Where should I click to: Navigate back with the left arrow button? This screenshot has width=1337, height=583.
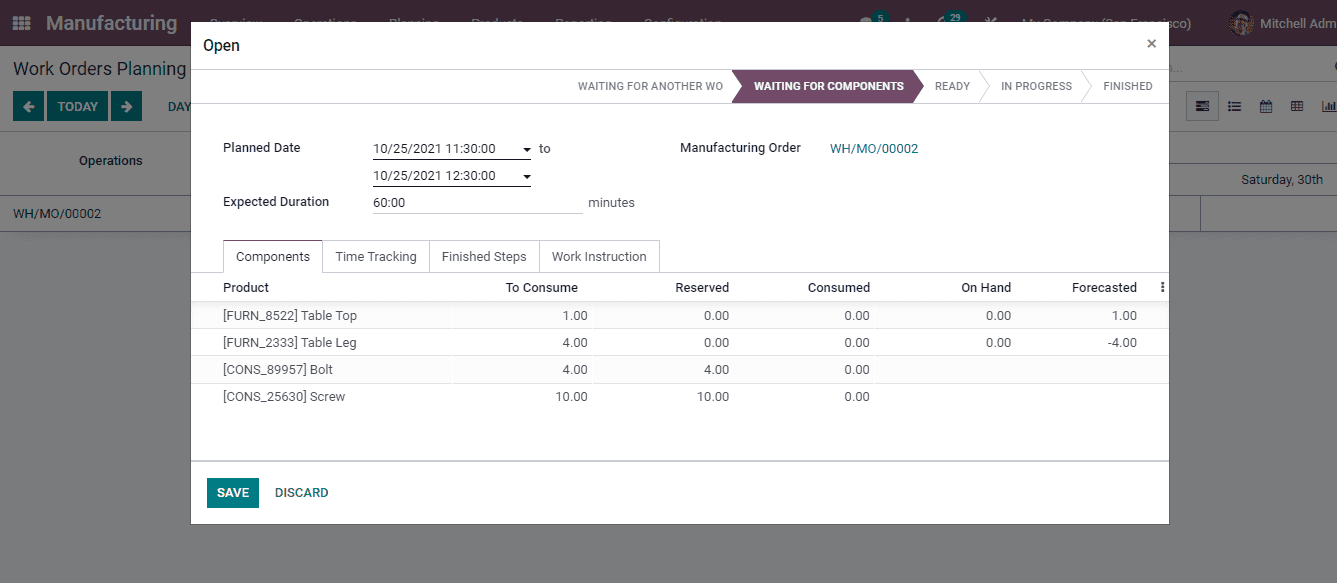28,106
